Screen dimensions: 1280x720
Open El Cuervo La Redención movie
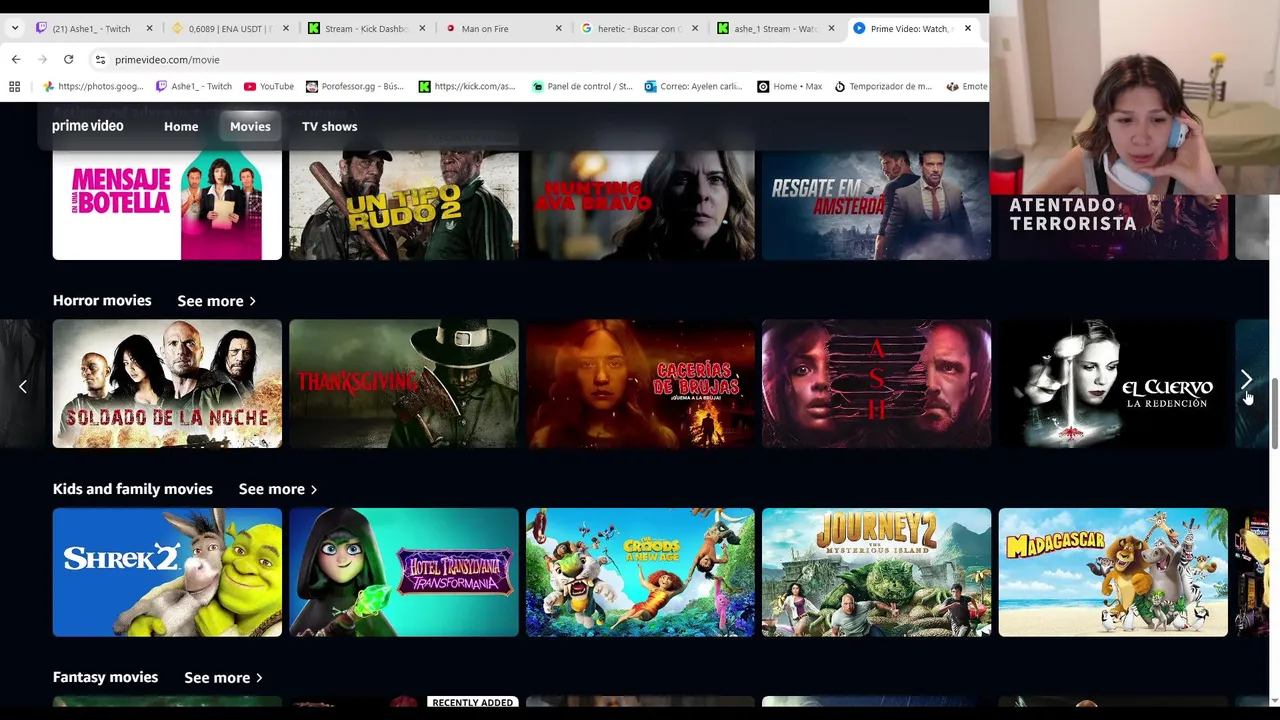1113,384
